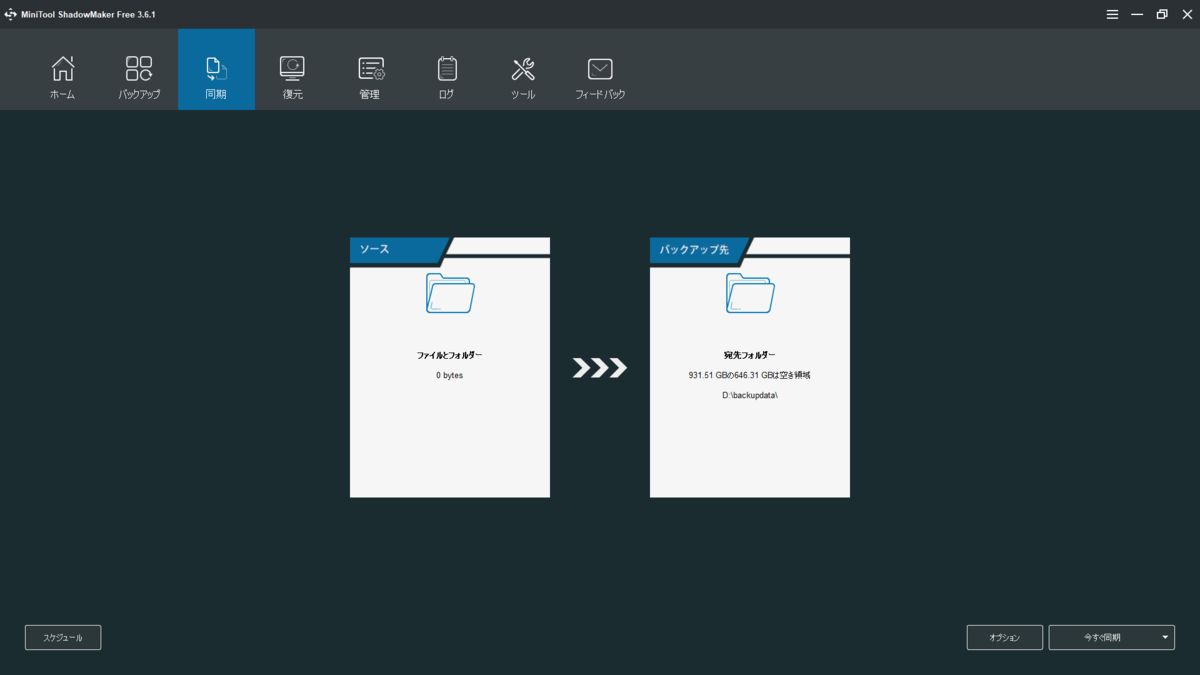Restore down the ShadowMaker window
This screenshot has height=675, width=1200.
(1162, 14)
